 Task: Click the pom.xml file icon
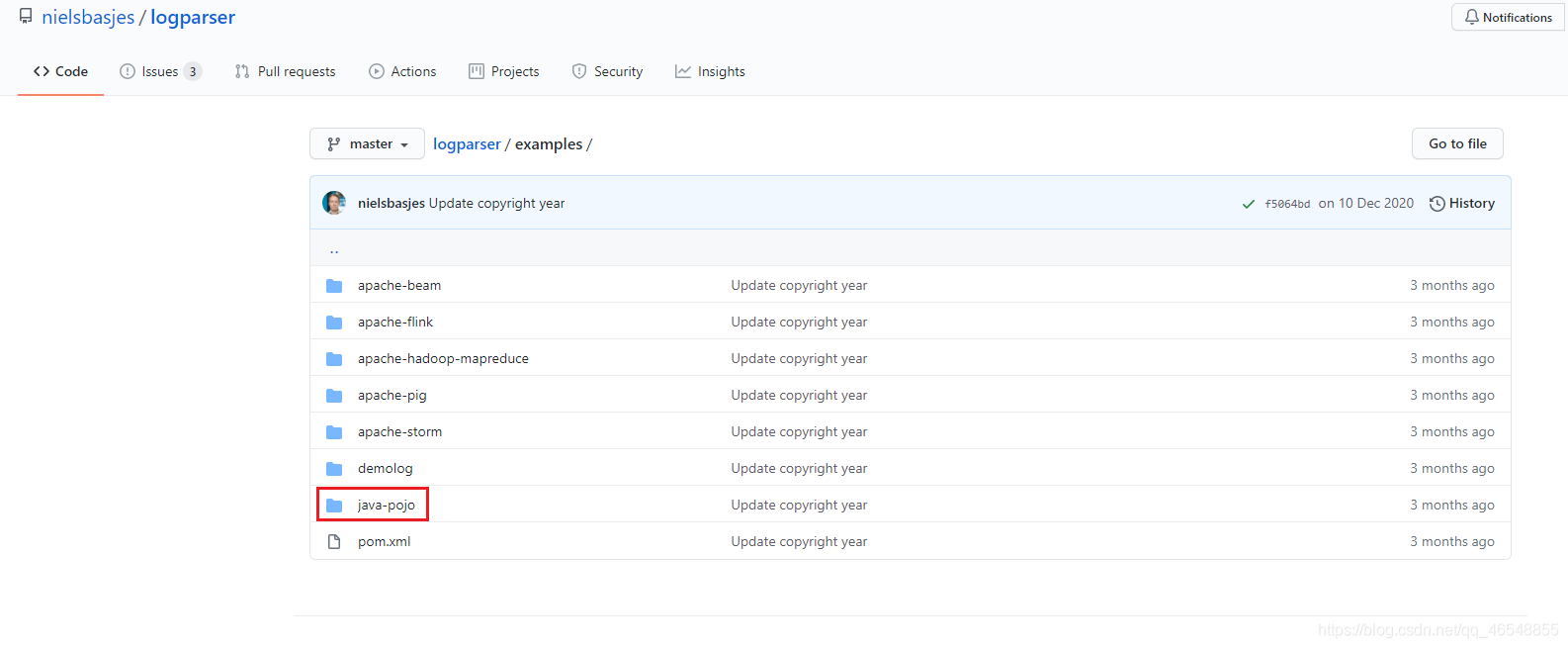click(334, 542)
